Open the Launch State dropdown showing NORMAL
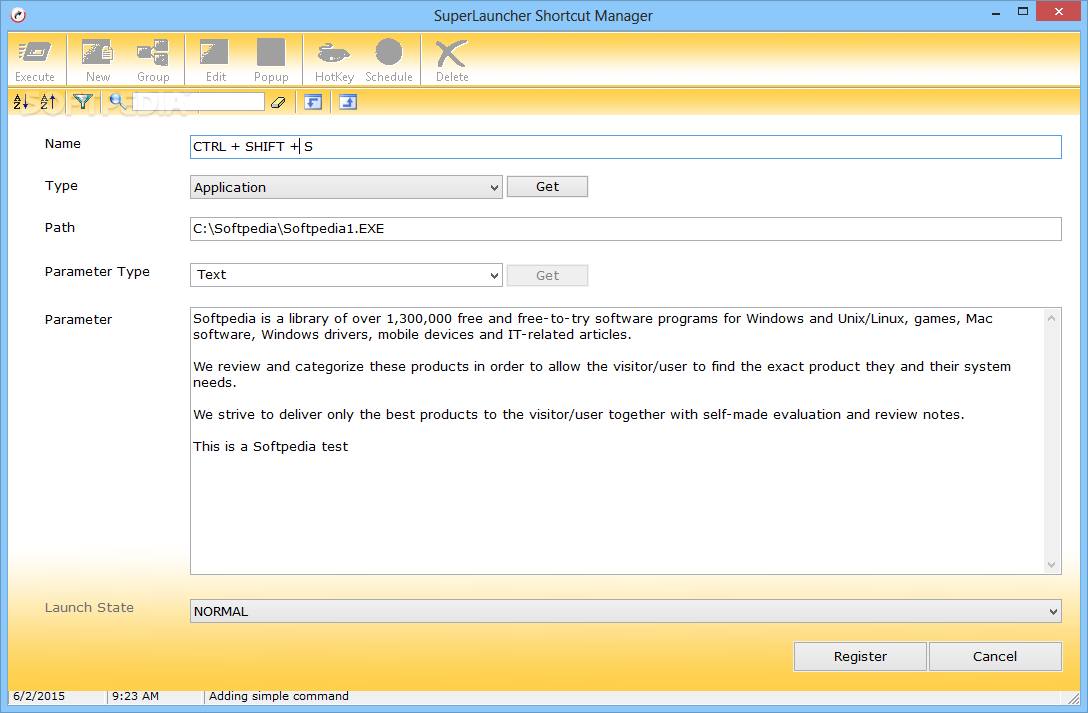 point(625,611)
